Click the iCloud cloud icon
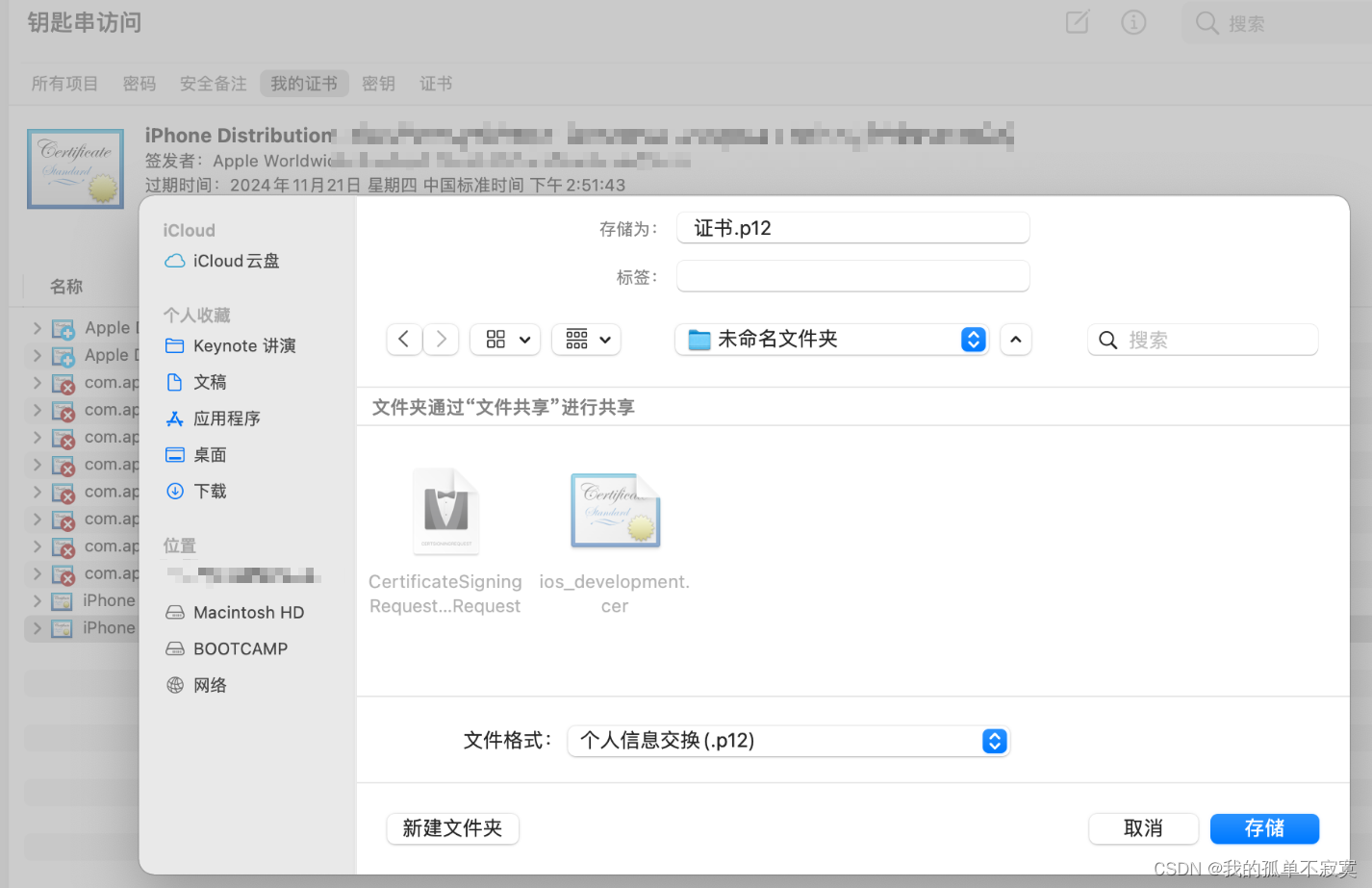The height and width of the screenshot is (888, 1372). [175, 261]
